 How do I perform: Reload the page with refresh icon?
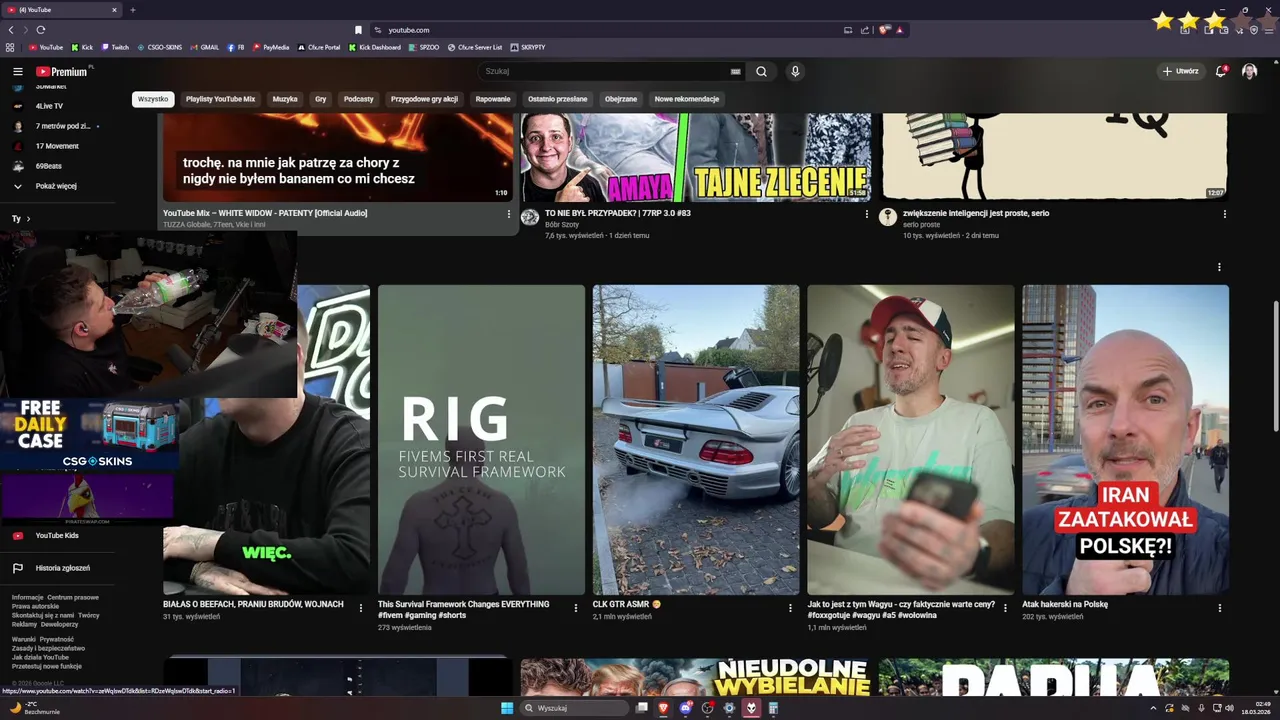pos(40,30)
